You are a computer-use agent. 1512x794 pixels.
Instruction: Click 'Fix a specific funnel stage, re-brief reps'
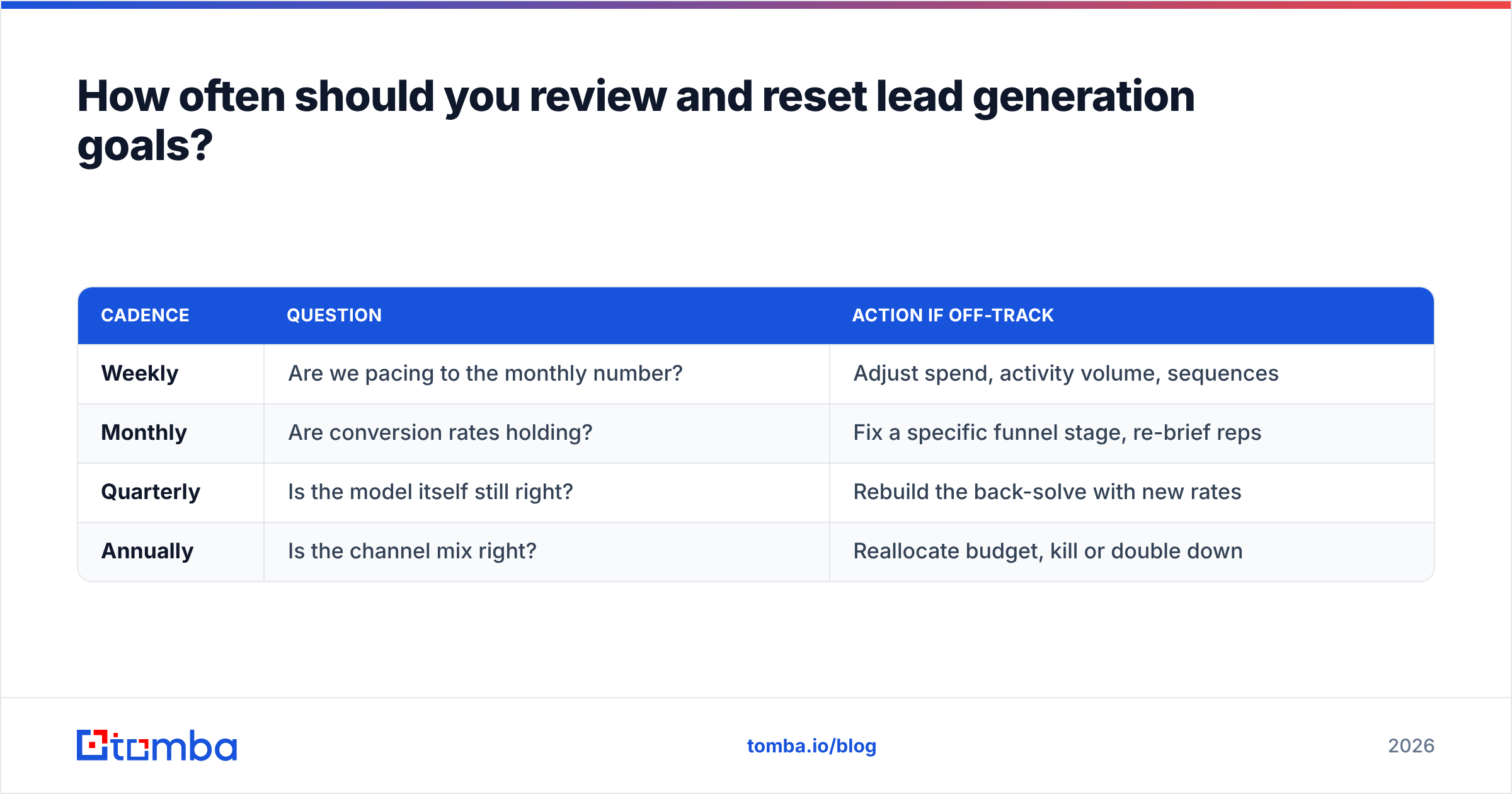(x=1057, y=433)
